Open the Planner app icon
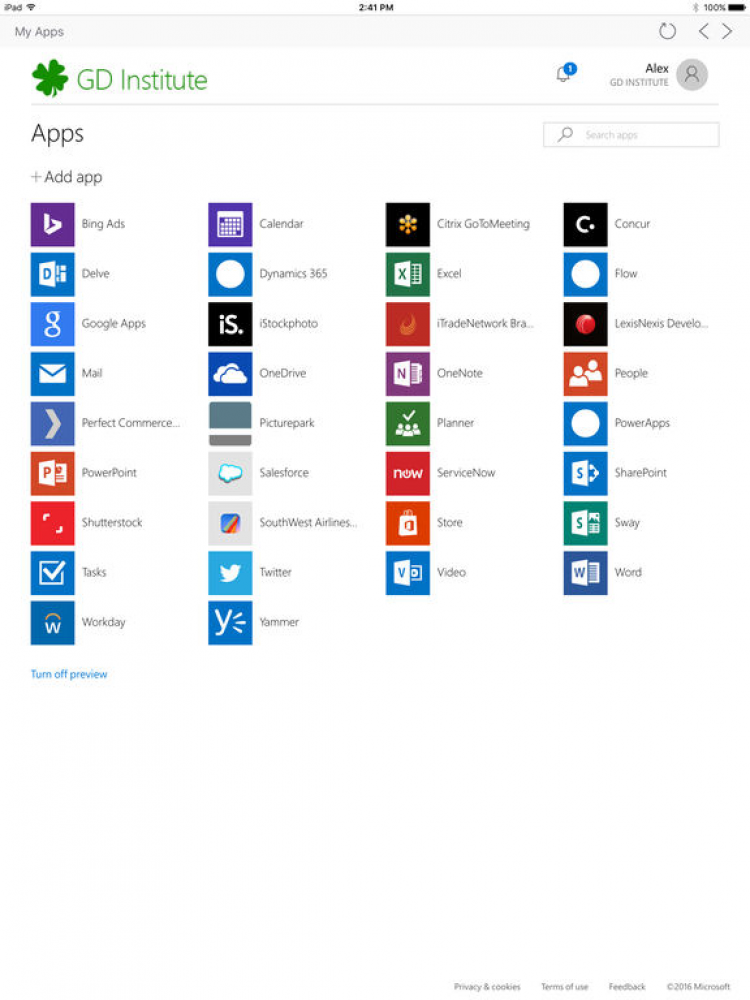This screenshot has height=1000, width=750. pyautogui.click(x=408, y=423)
